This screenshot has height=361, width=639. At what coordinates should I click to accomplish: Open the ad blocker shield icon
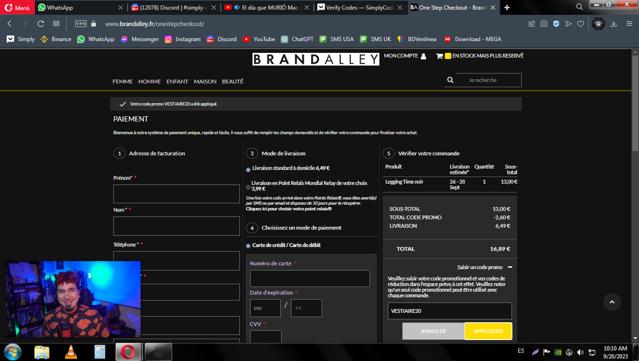[x=556, y=24]
